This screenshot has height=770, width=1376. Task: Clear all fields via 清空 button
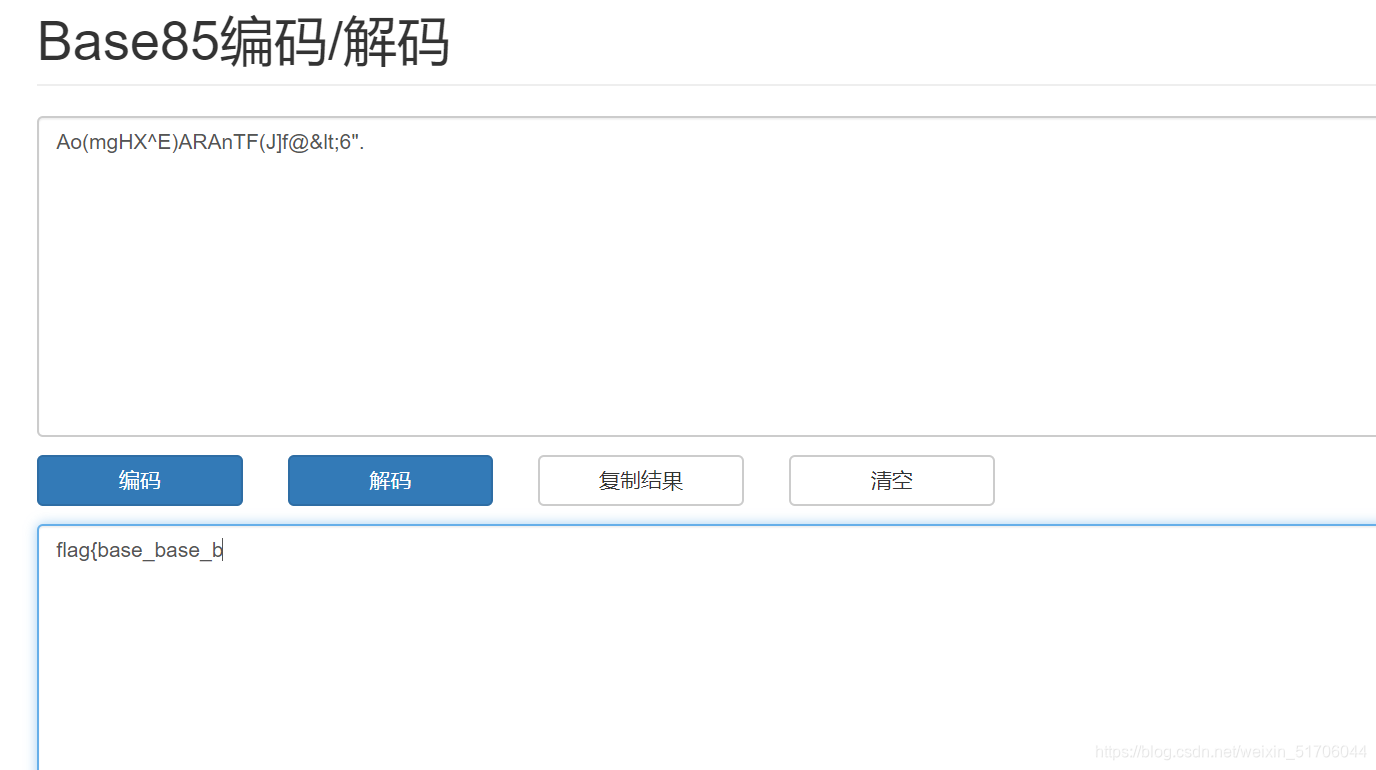(x=891, y=480)
